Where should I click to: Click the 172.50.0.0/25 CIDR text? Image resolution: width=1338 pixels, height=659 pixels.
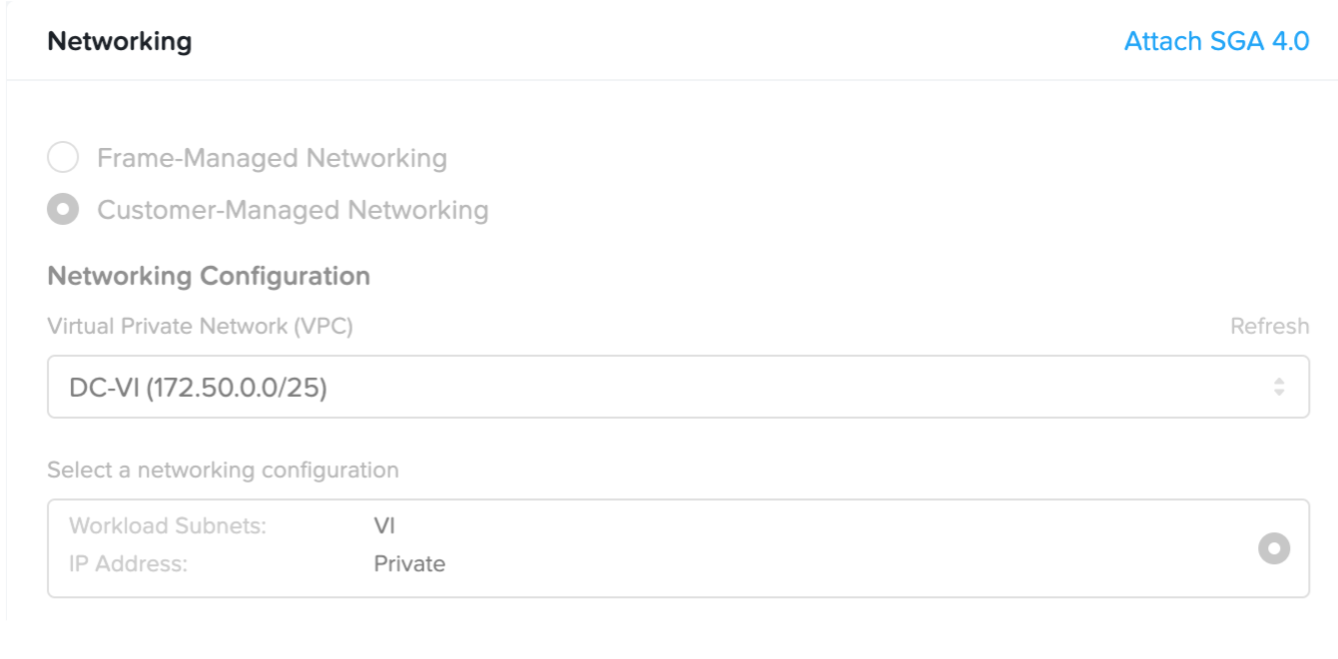coord(237,388)
